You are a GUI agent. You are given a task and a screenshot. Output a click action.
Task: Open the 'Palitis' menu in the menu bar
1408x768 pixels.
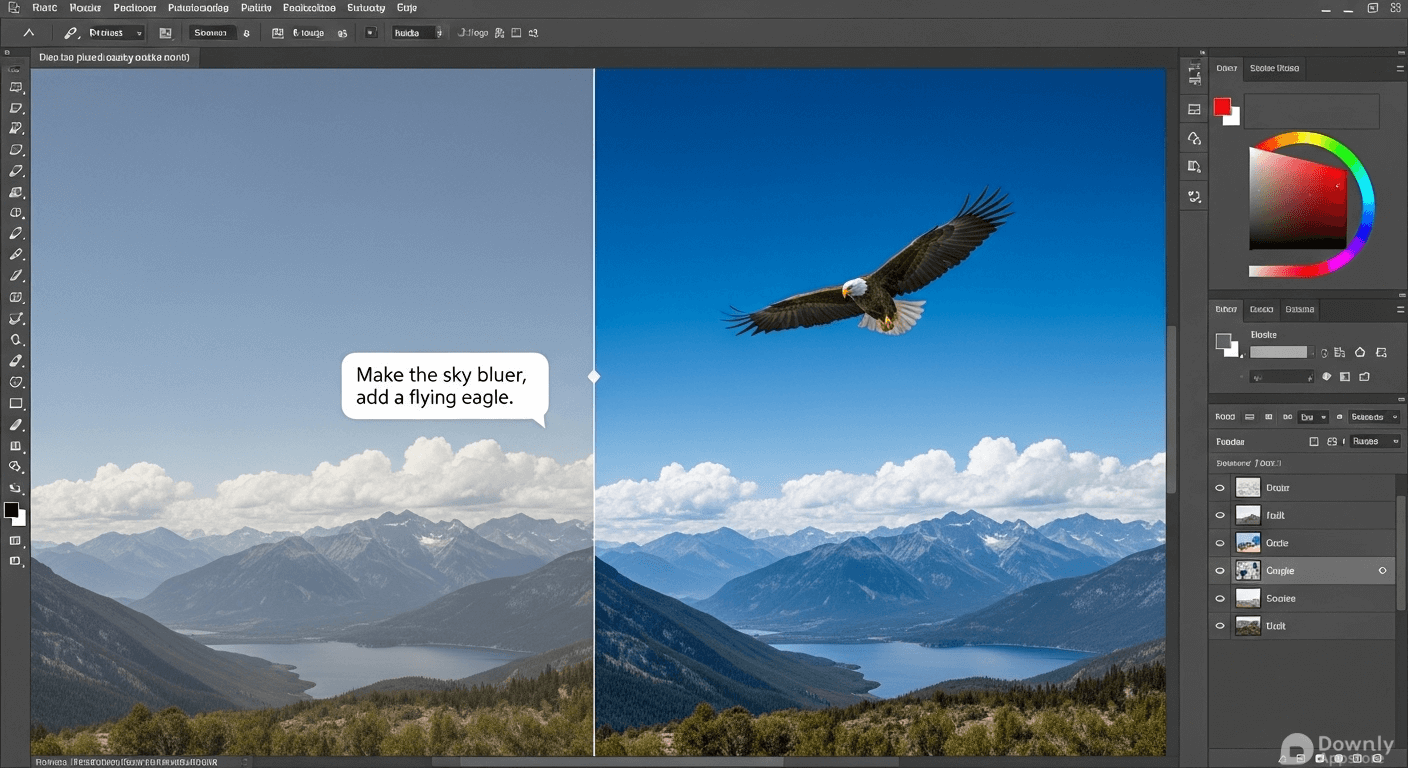256,8
